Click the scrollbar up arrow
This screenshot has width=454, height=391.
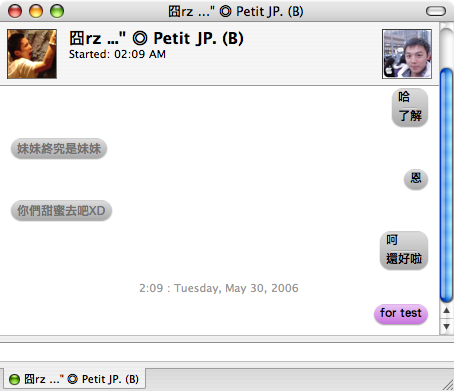point(446,311)
